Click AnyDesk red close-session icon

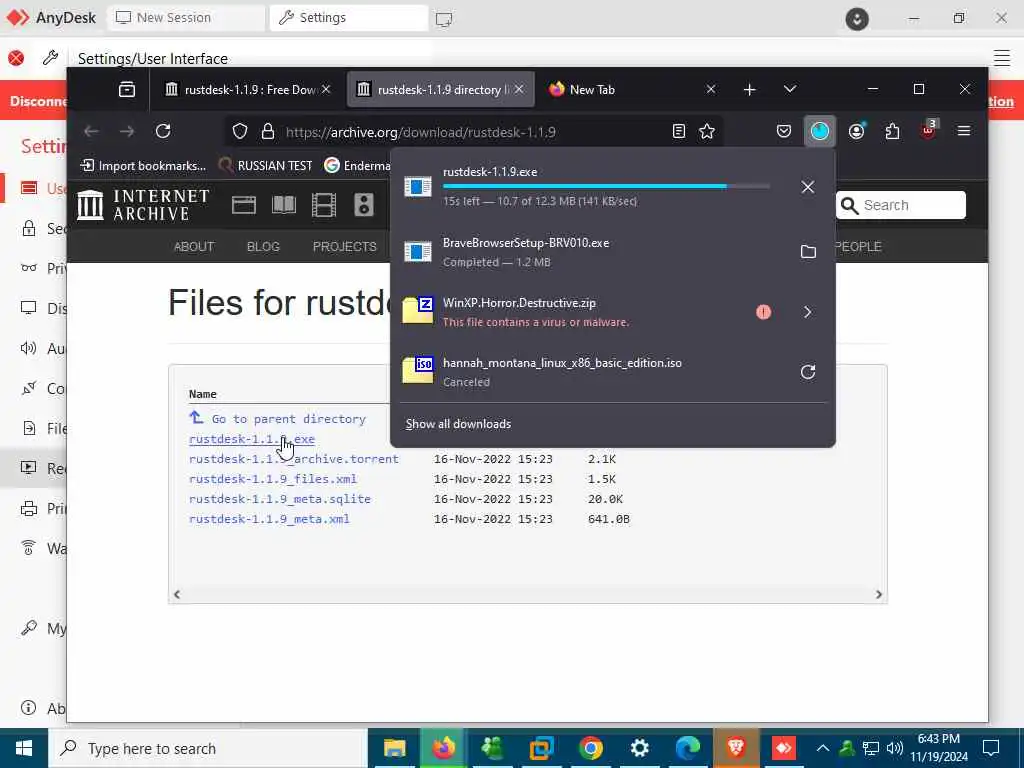[16, 58]
